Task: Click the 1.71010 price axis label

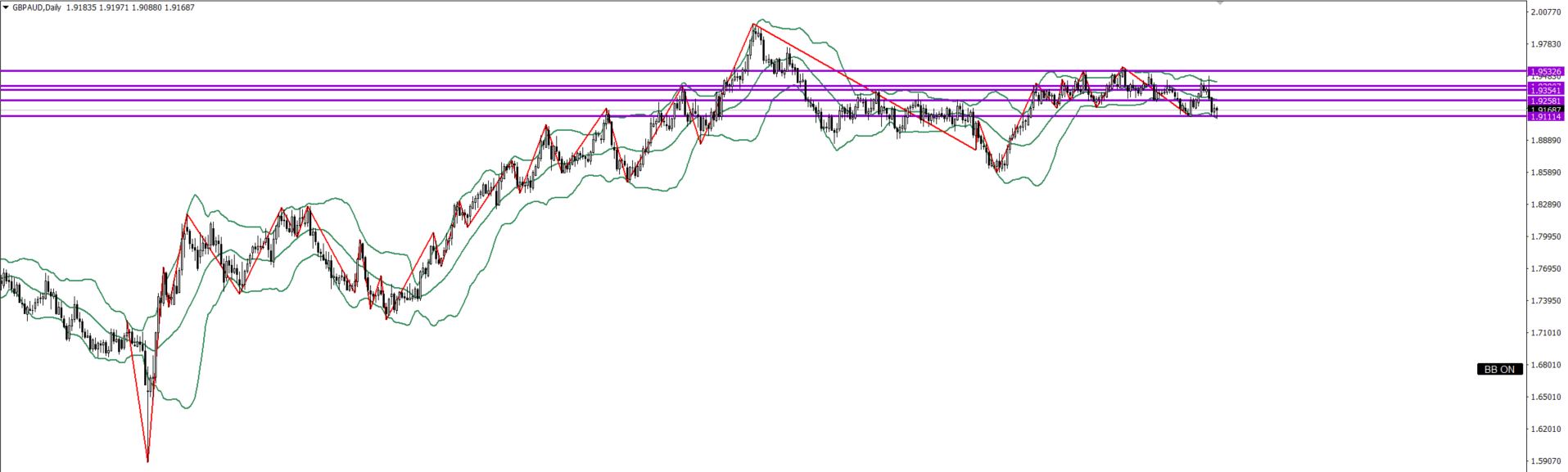Action: tap(1544, 333)
